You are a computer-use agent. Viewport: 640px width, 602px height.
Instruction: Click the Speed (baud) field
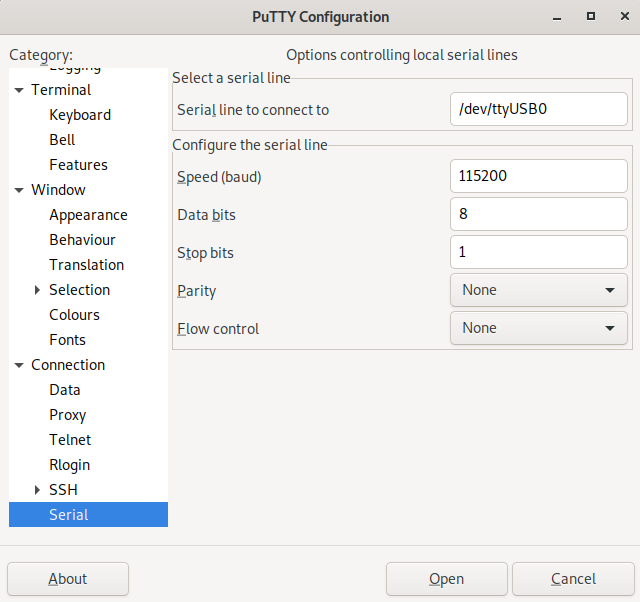click(x=538, y=176)
